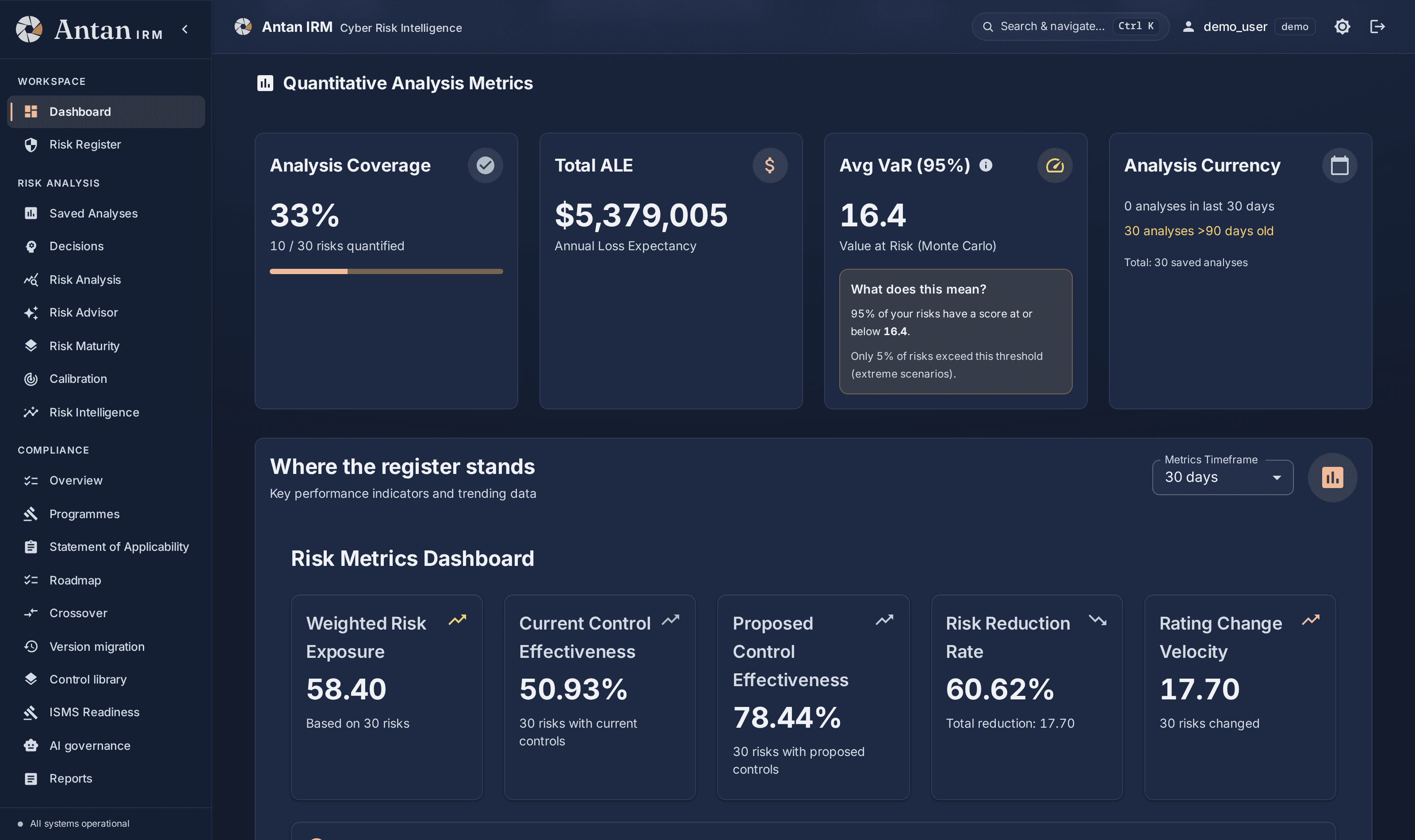1415x840 pixels.
Task: Click the Total ALE dollar icon
Action: (x=770, y=165)
